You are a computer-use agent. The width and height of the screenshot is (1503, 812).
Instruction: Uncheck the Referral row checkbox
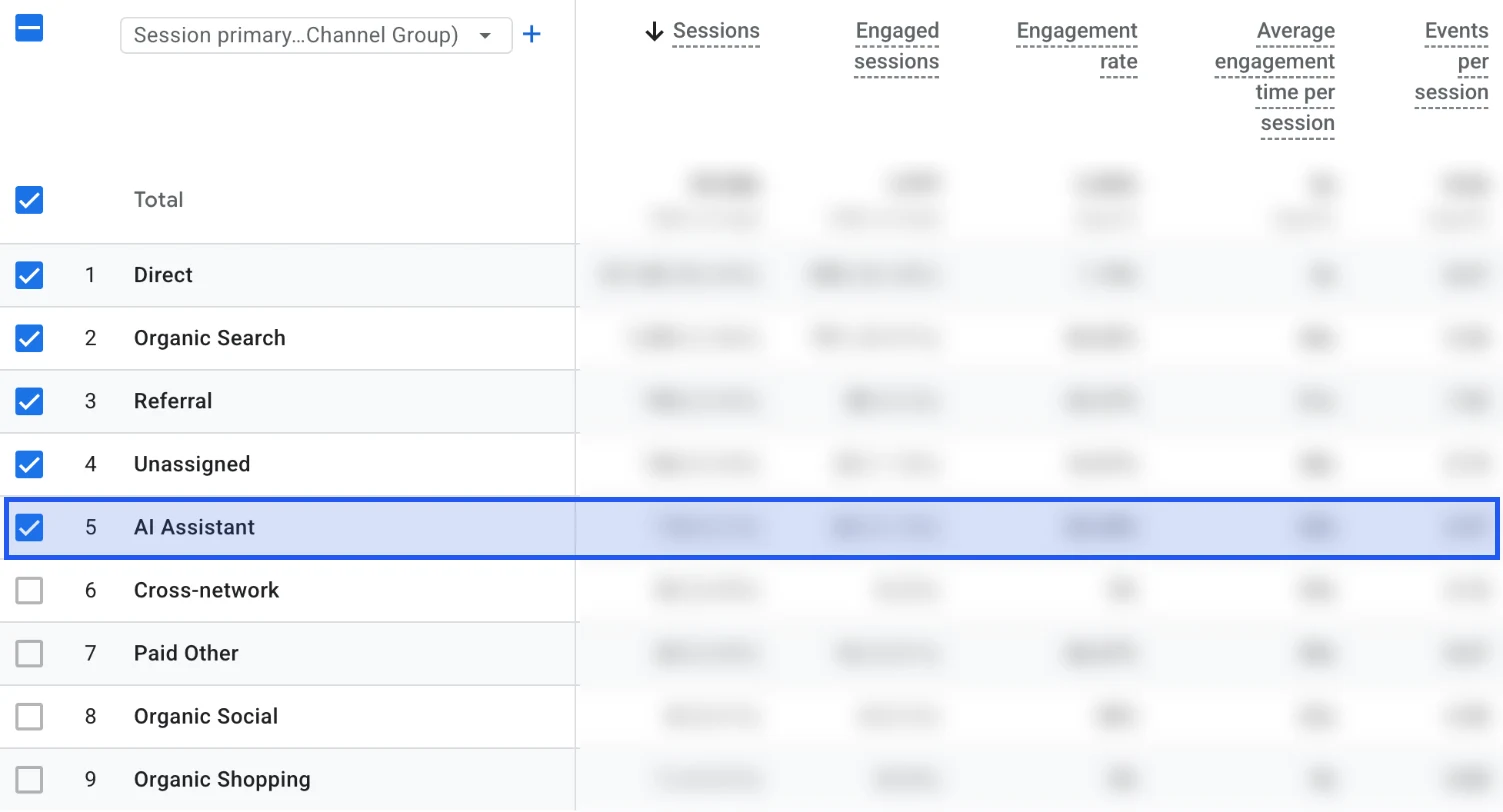30,401
